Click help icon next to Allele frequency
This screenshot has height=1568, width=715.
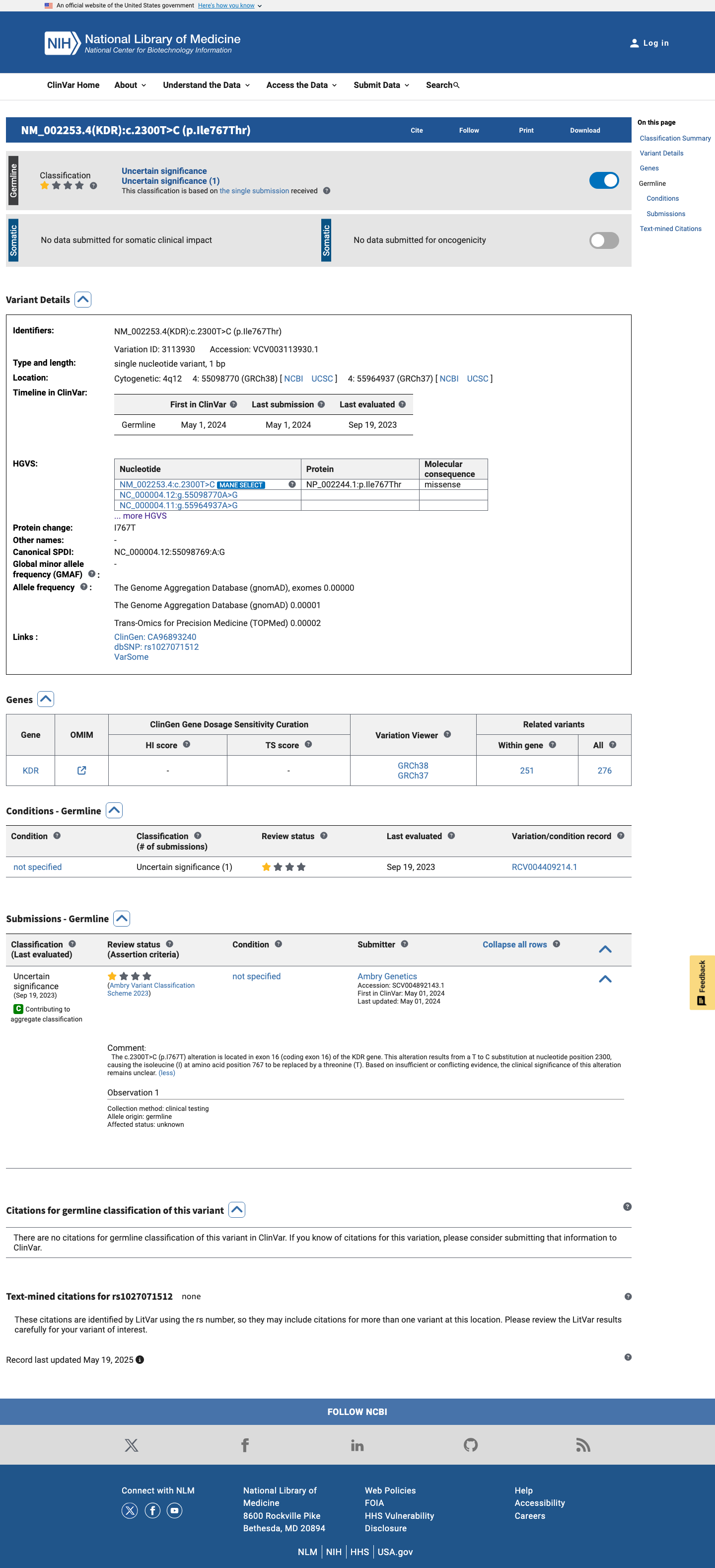84,587
